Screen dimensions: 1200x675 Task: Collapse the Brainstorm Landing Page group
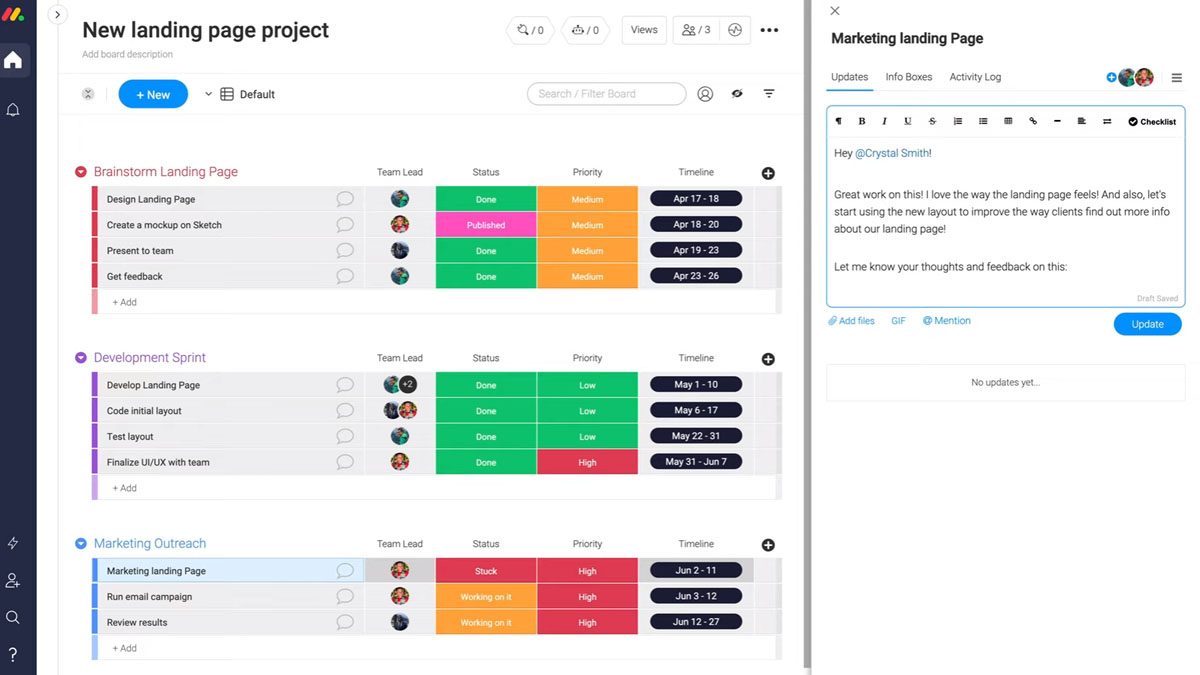[80, 171]
